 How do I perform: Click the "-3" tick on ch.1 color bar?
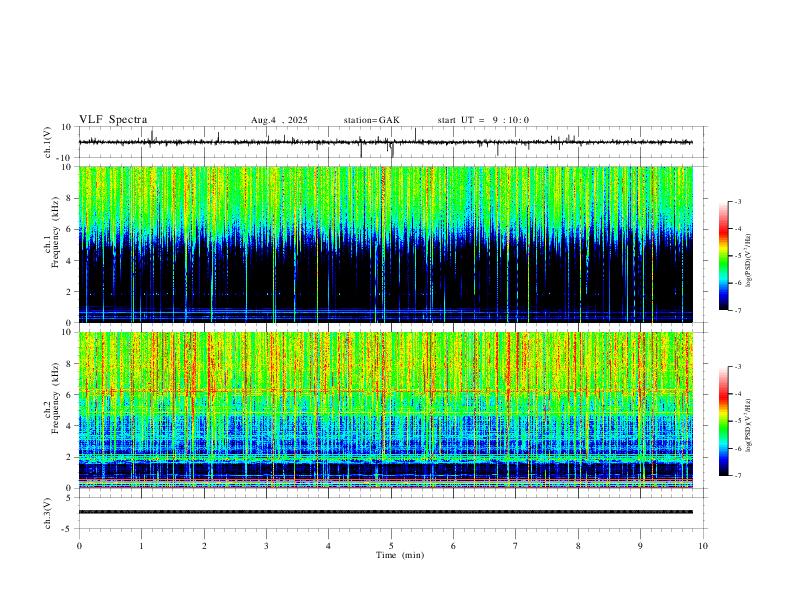point(738,201)
